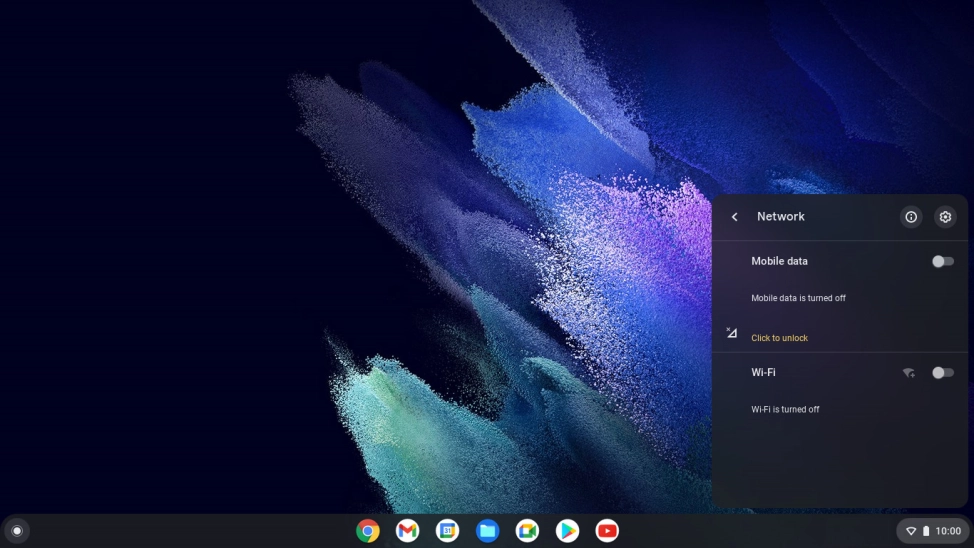Click the join Wi-Fi network icon
The width and height of the screenshot is (974, 548).
tap(908, 373)
